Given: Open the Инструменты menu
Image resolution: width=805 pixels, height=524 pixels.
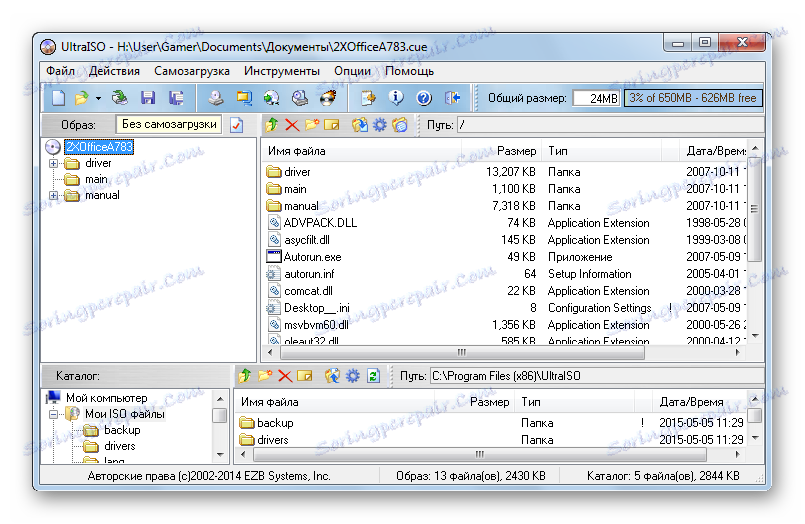Looking at the screenshot, I should coord(282,71).
